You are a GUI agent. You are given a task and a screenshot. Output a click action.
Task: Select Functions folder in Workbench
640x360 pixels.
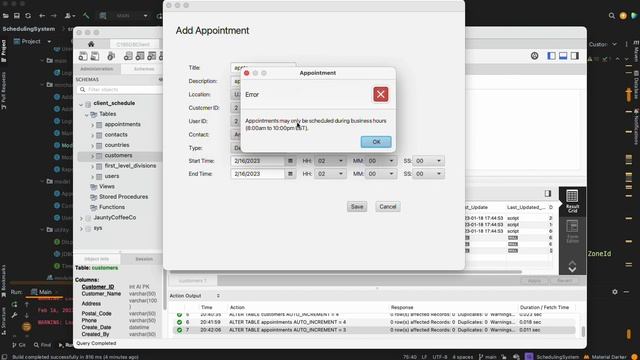(111, 207)
